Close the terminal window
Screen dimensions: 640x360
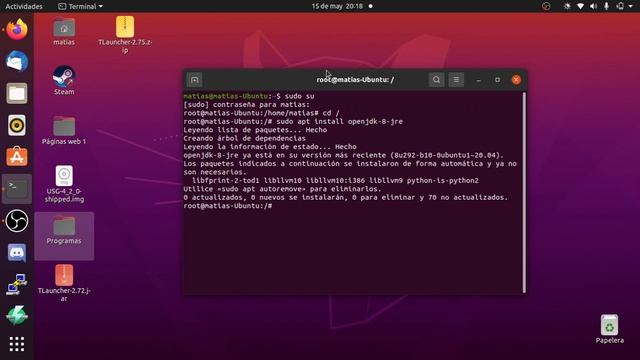pyautogui.click(x=516, y=80)
